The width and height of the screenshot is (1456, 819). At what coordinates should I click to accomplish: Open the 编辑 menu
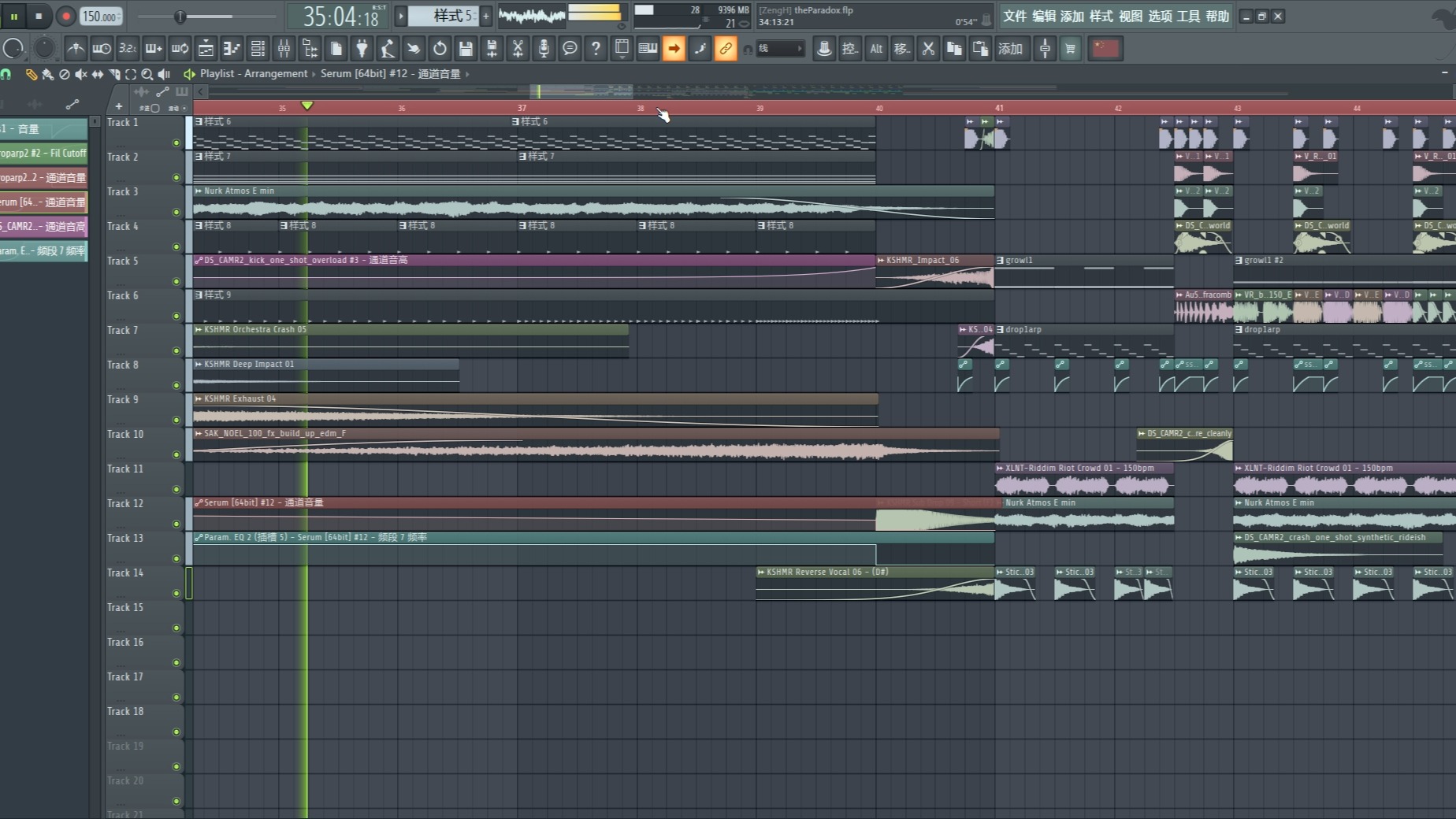pyautogui.click(x=1044, y=16)
